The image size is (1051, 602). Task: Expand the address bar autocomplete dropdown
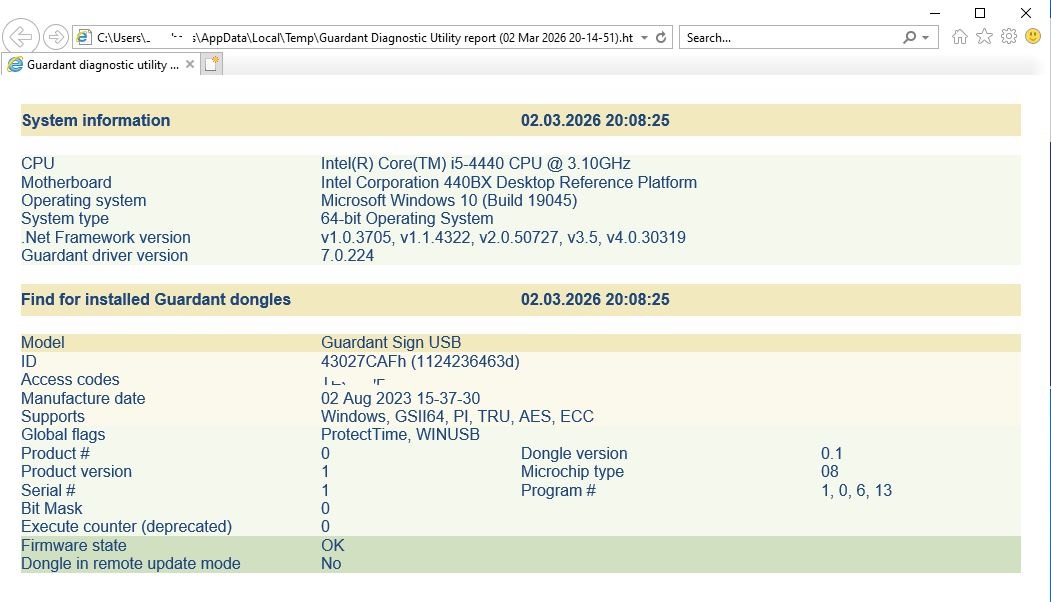click(x=644, y=37)
